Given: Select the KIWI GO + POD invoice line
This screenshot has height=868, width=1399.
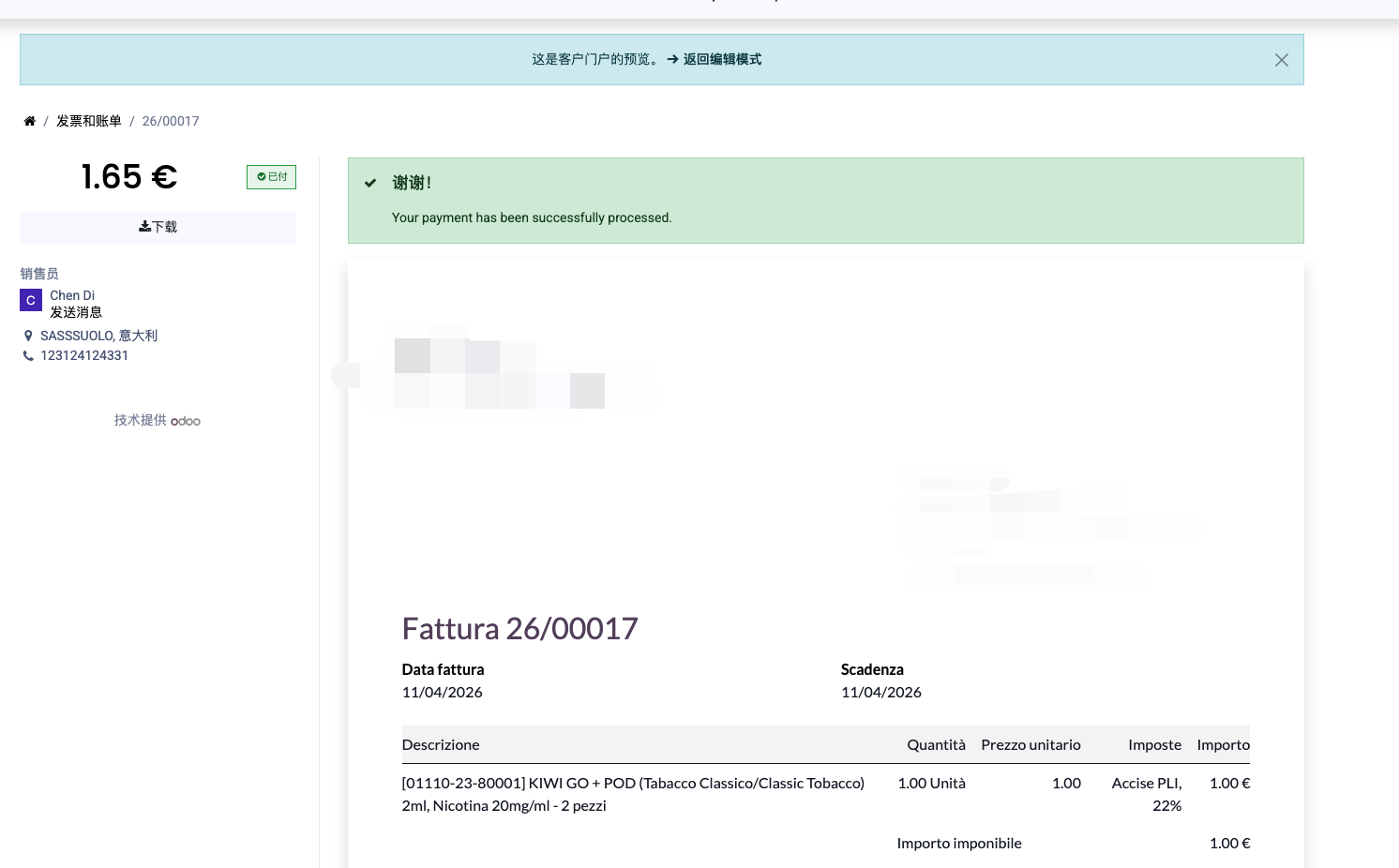Looking at the screenshot, I should coord(633,793).
